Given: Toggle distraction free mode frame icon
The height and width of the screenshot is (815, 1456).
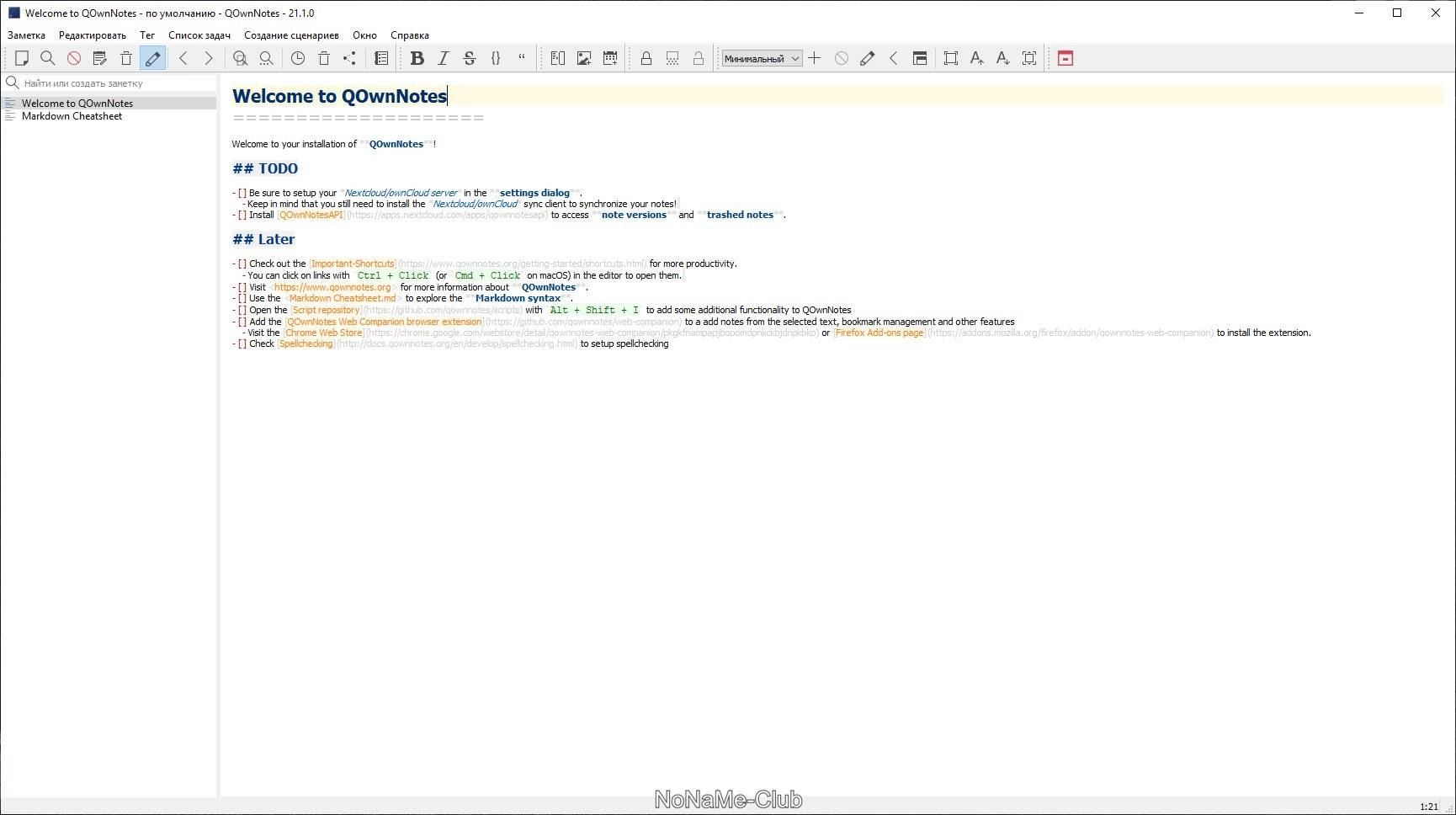Looking at the screenshot, I should tap(950, 58).
